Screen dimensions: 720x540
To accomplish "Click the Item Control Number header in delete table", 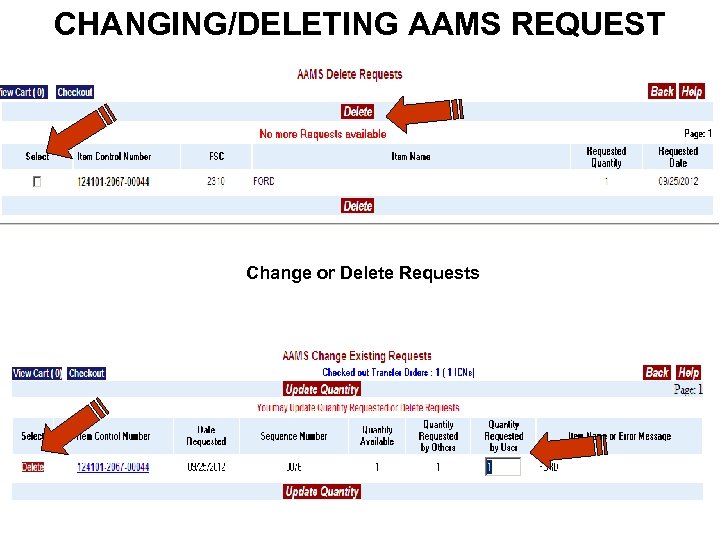I will (x=114, y=156).
